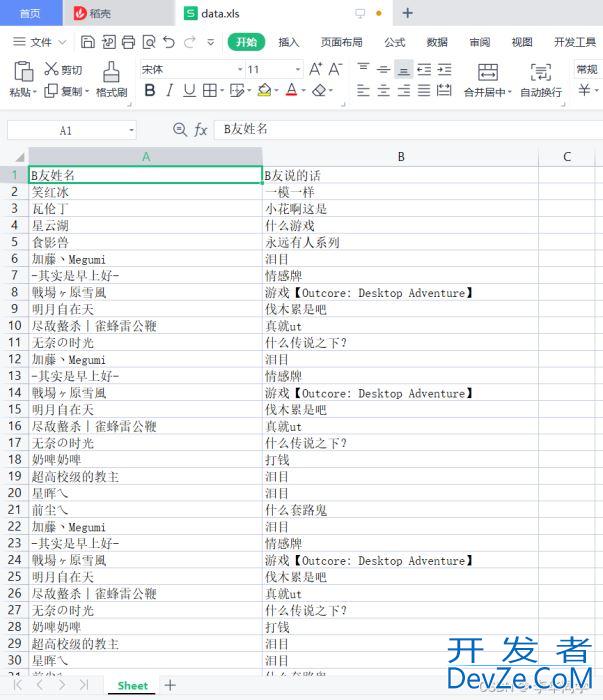603x700 pixels.
Task: Open the View ribbon tab
Action: (x=522, y=42)
